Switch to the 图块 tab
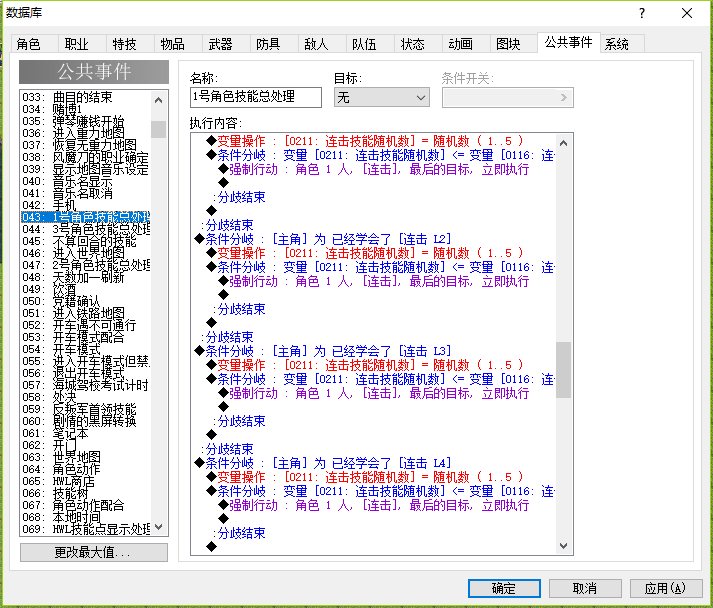The height and width of the screenshot is (608, 713). coord(514,44)
